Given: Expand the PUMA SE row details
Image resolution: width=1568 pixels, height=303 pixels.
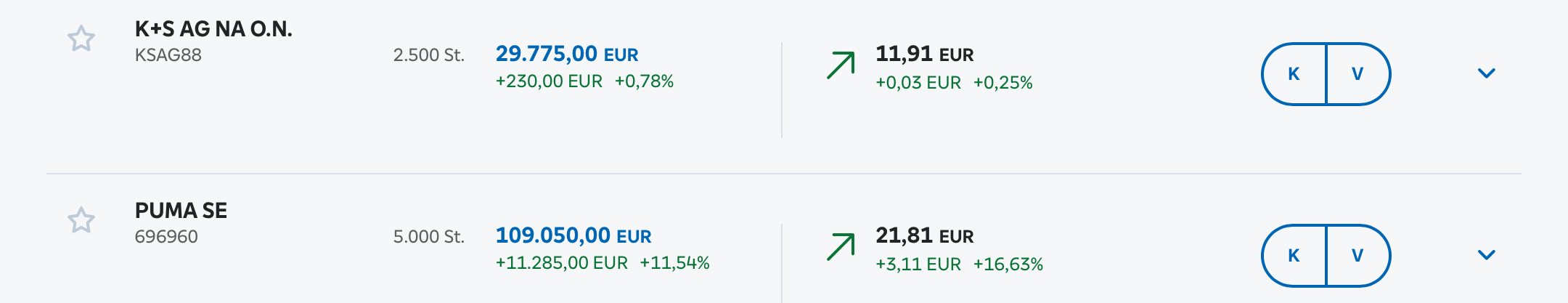Looking at the screenshot, I should (1486, 255).
